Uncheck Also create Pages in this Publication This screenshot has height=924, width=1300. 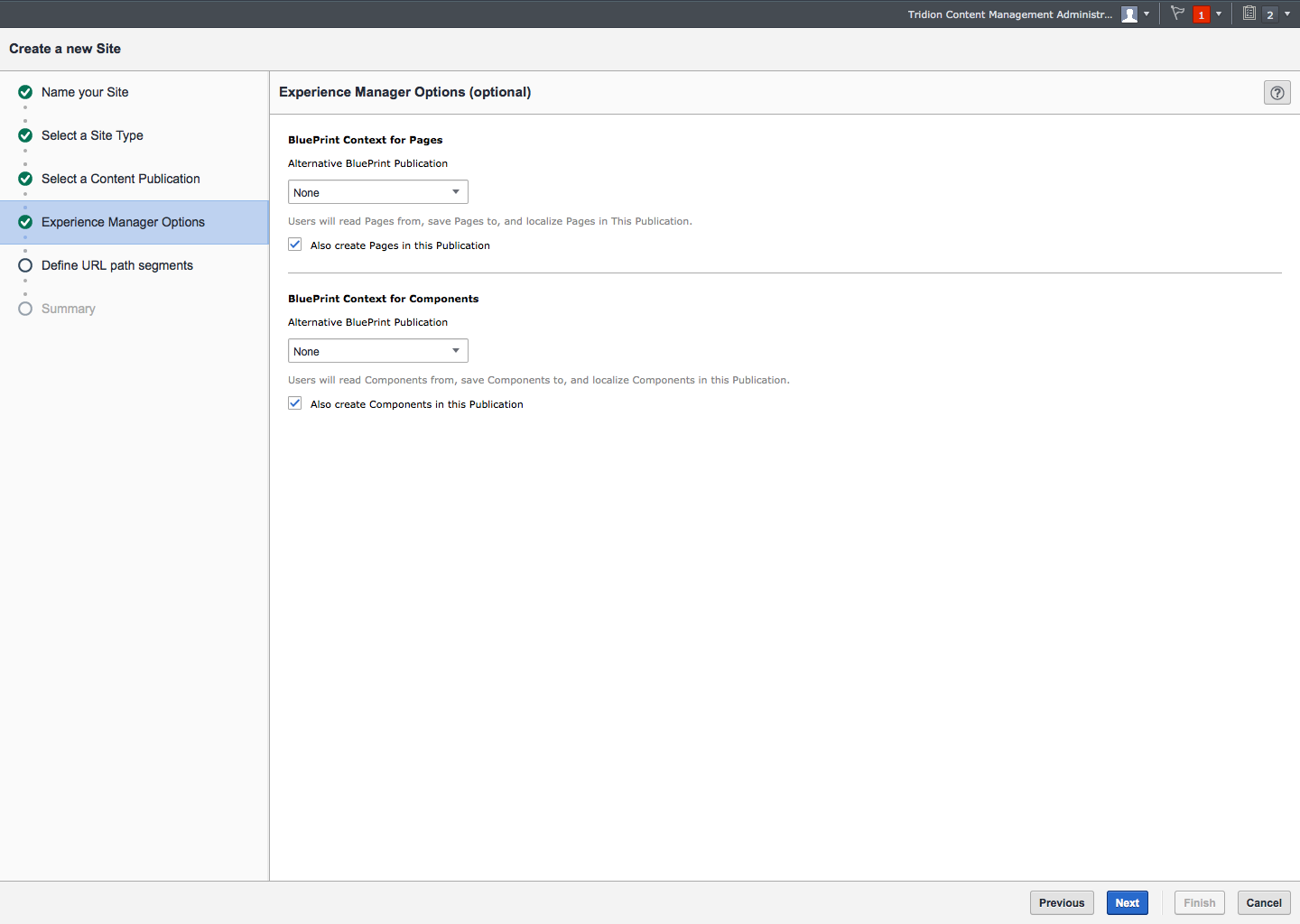pos(295,245)
